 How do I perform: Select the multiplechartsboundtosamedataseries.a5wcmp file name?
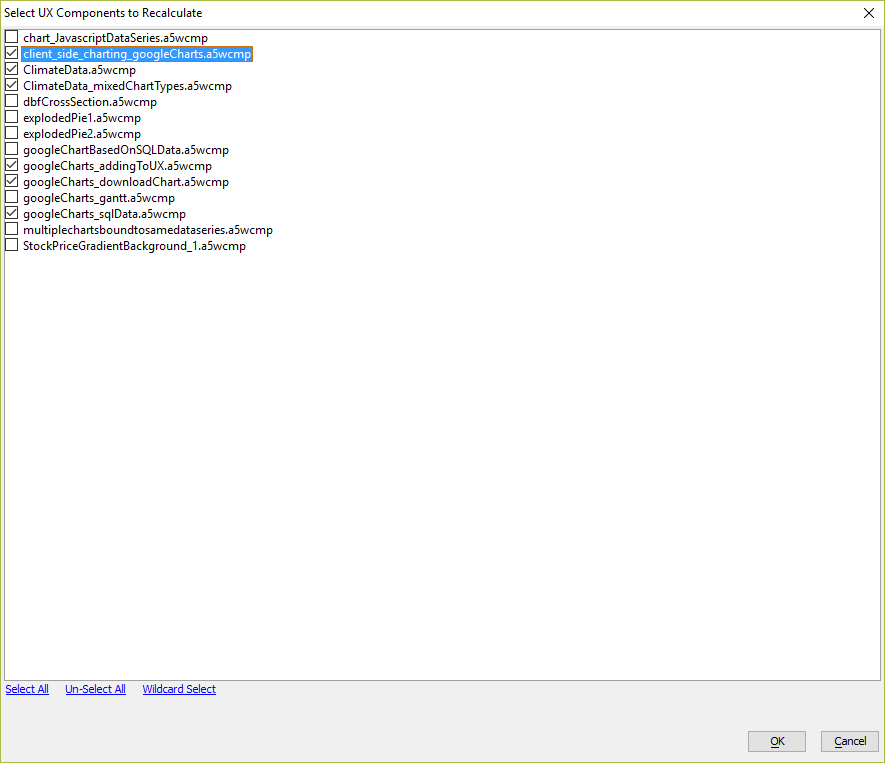148,230
